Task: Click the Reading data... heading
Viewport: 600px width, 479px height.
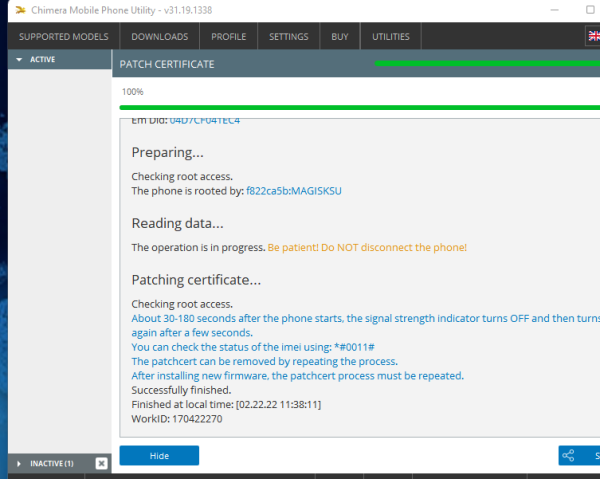Action: click(x=178, y=223)
